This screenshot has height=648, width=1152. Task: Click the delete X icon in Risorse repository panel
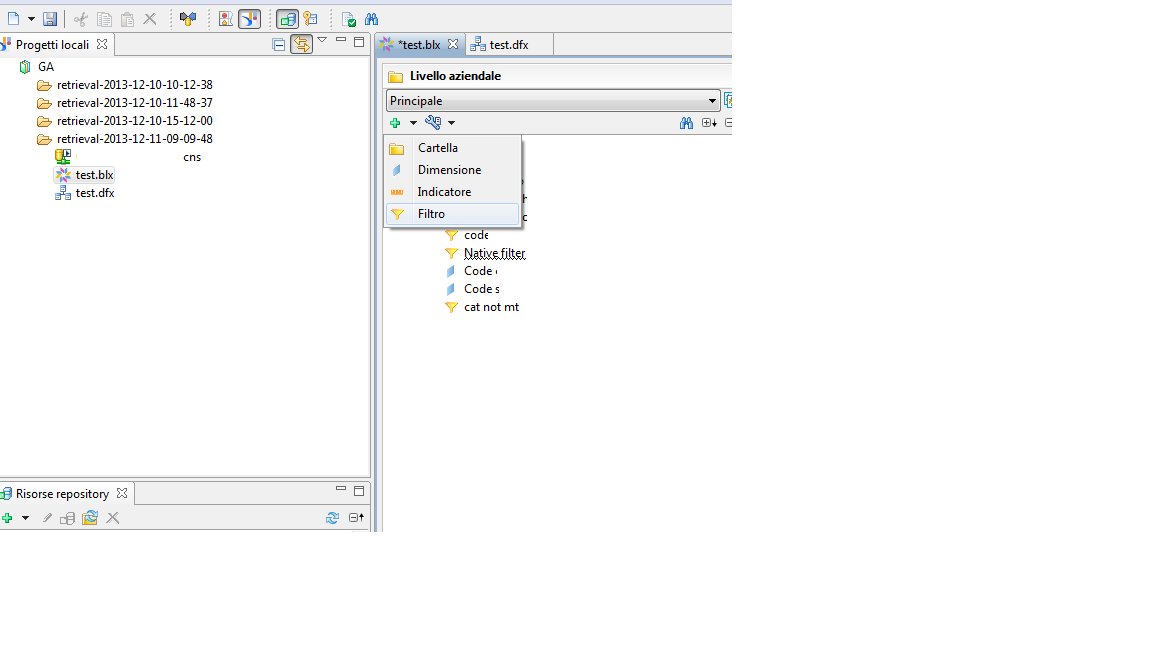(112, 518)
